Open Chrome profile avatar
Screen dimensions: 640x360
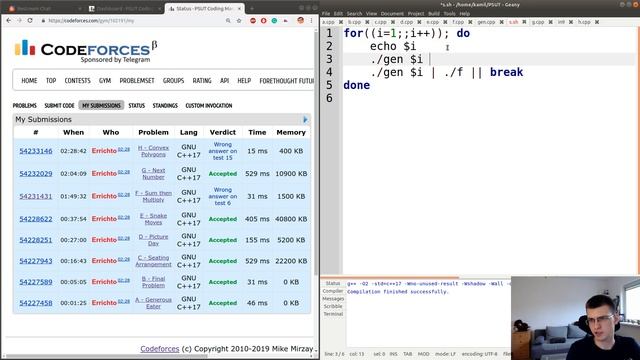(x=300, y=20)
